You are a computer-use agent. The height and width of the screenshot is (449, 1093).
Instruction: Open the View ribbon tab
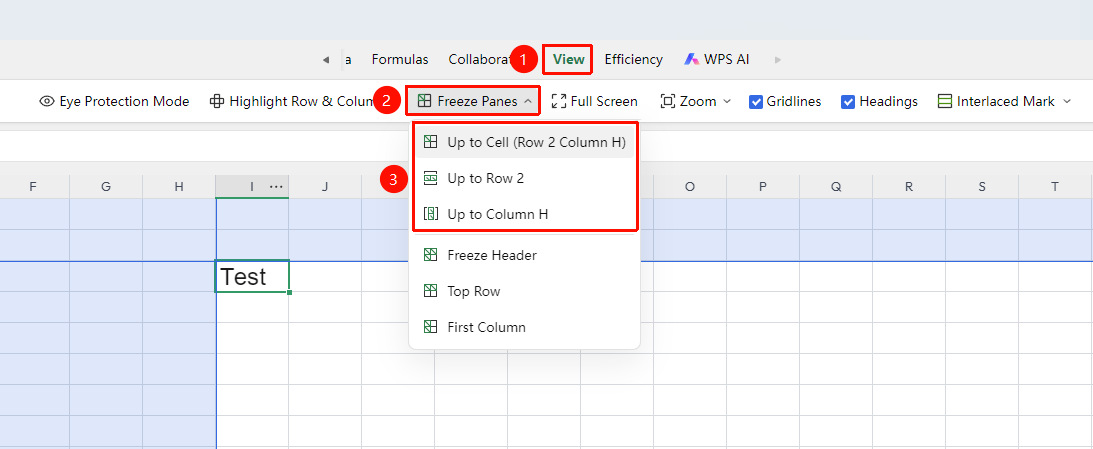[x=568, y=59]
